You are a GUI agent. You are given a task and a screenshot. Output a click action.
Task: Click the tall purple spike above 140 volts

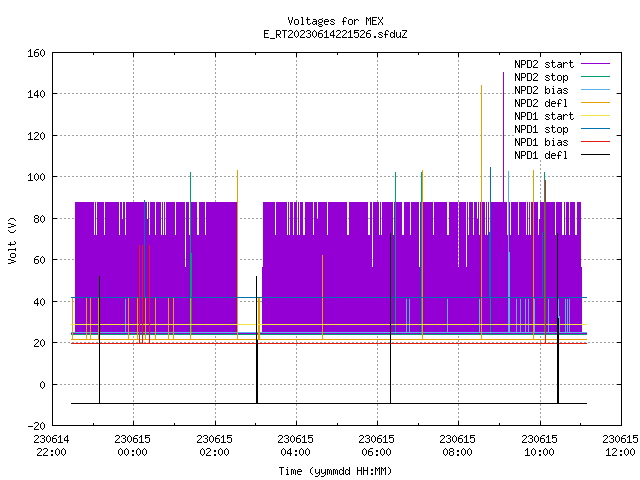(503, 137)
